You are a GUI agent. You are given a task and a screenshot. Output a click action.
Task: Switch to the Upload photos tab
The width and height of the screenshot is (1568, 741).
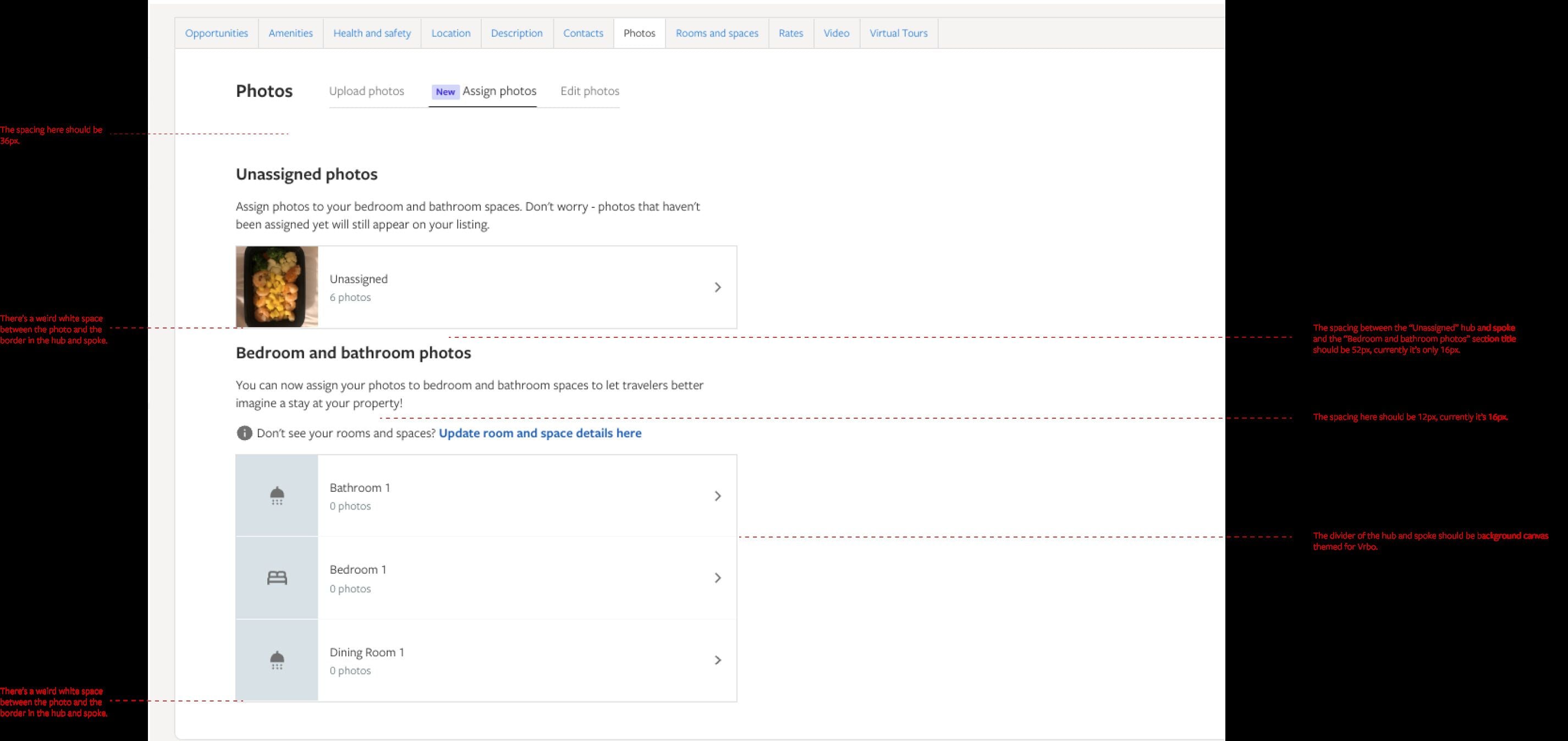point(366,91)
